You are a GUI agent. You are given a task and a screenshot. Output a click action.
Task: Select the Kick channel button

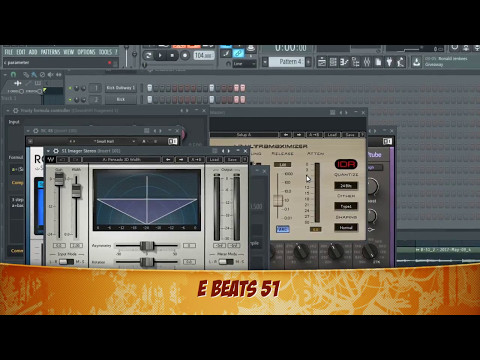tap(121, 99)
